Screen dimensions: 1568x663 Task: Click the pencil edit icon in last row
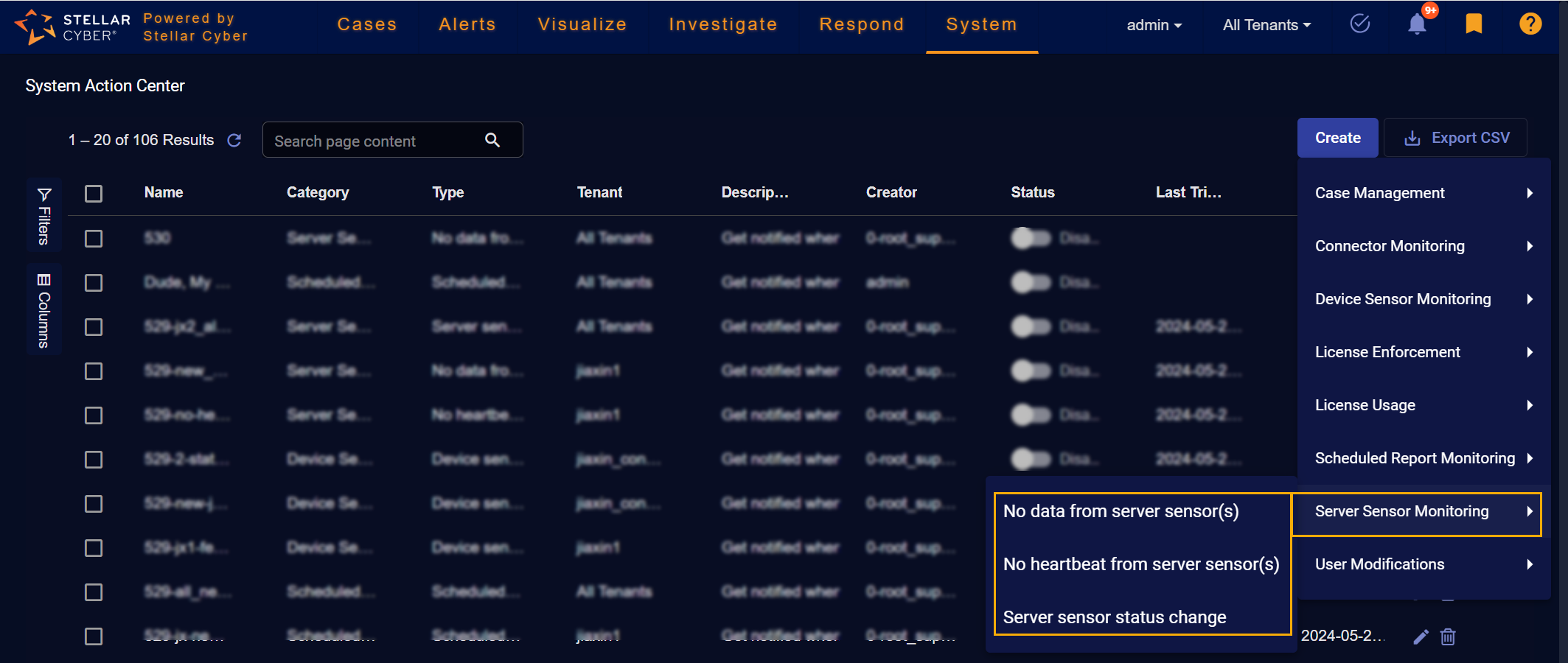coord(1421,636)
